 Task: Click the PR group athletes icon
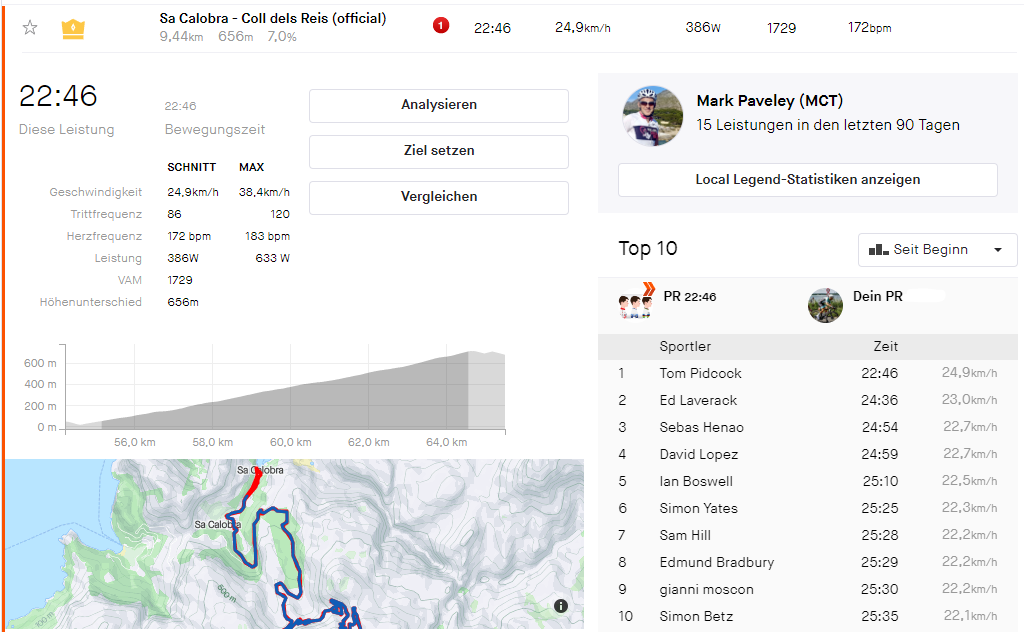pos(636,301)
